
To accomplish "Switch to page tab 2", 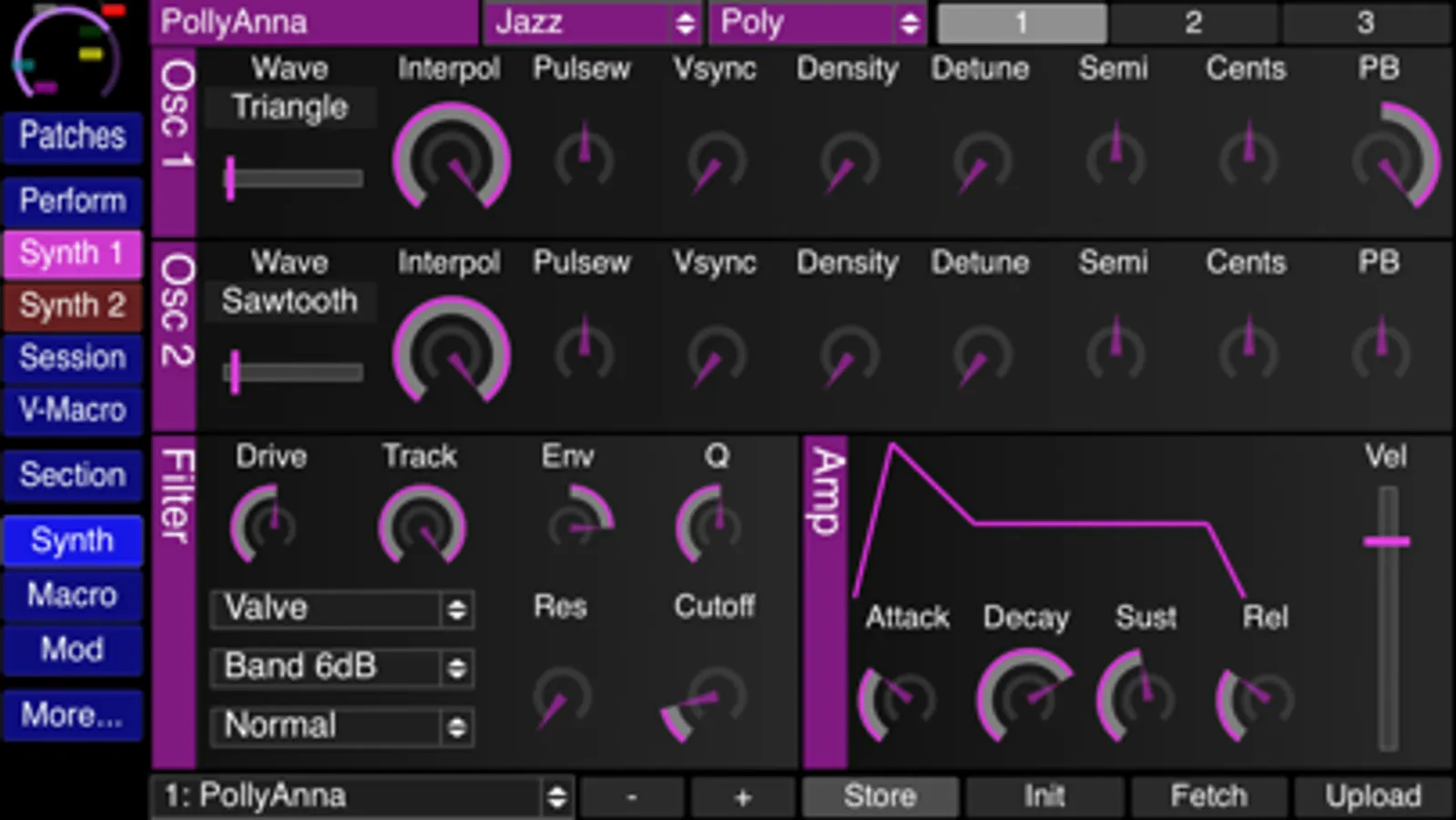I will [x=1194, y=23].
